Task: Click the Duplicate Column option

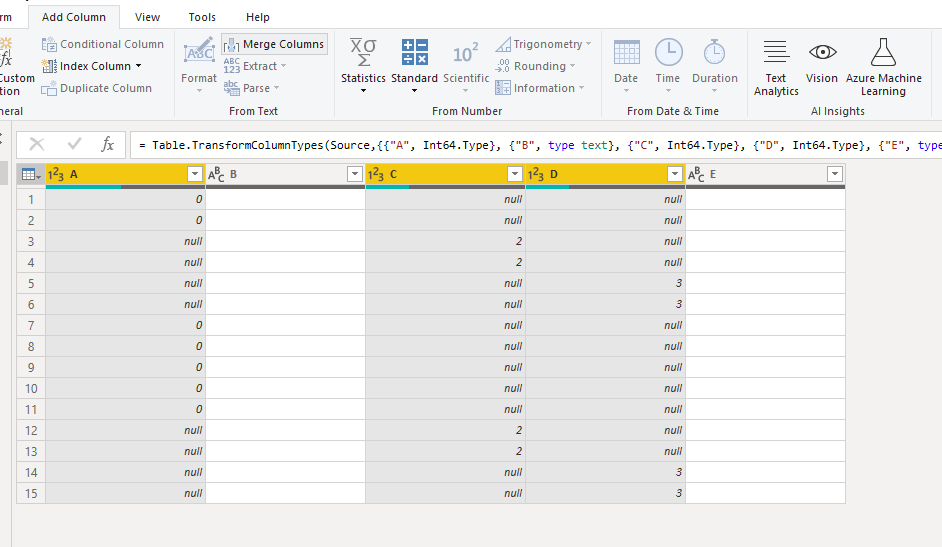Action: (x=97, y=88)
